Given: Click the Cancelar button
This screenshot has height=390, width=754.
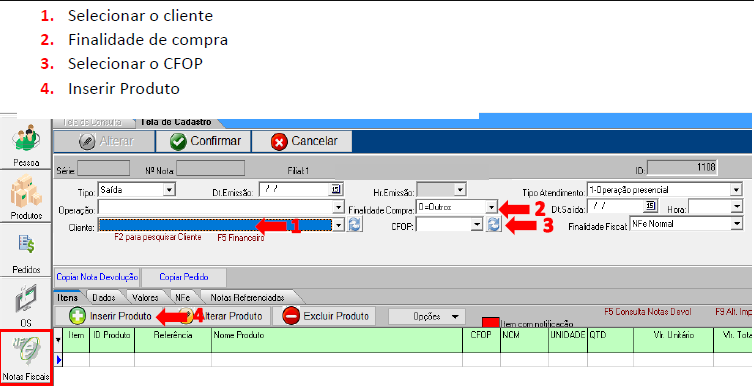Looking at the screenshot, I should click(302, 141).
